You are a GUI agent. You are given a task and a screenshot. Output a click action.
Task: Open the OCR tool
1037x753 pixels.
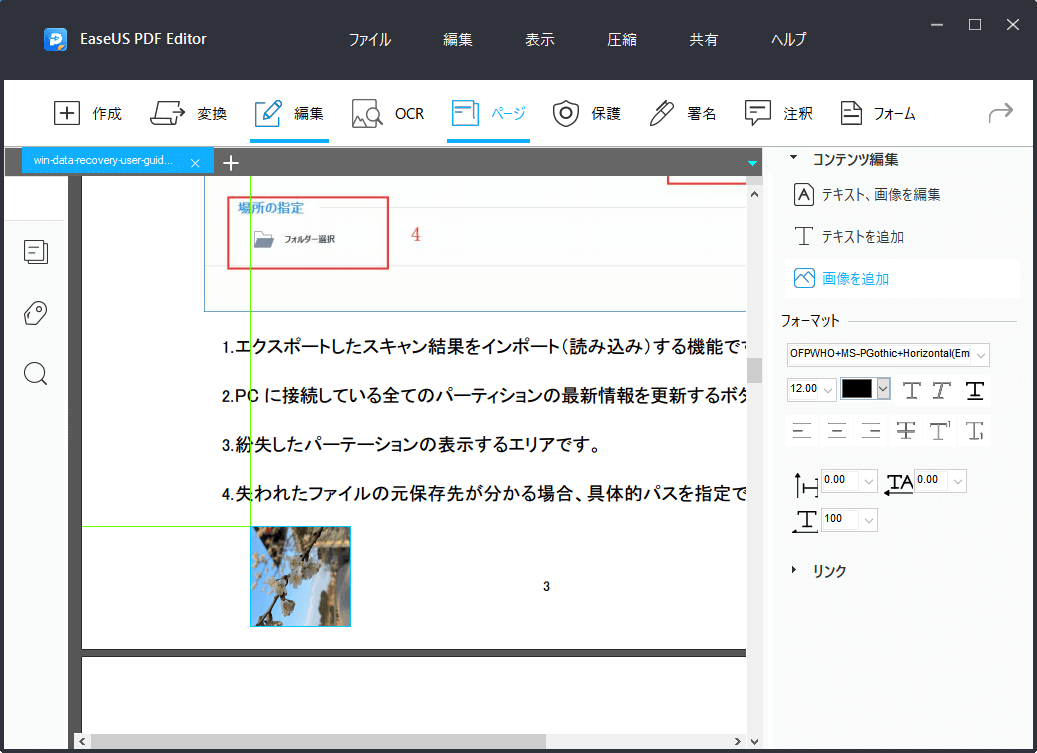(388, 113)
